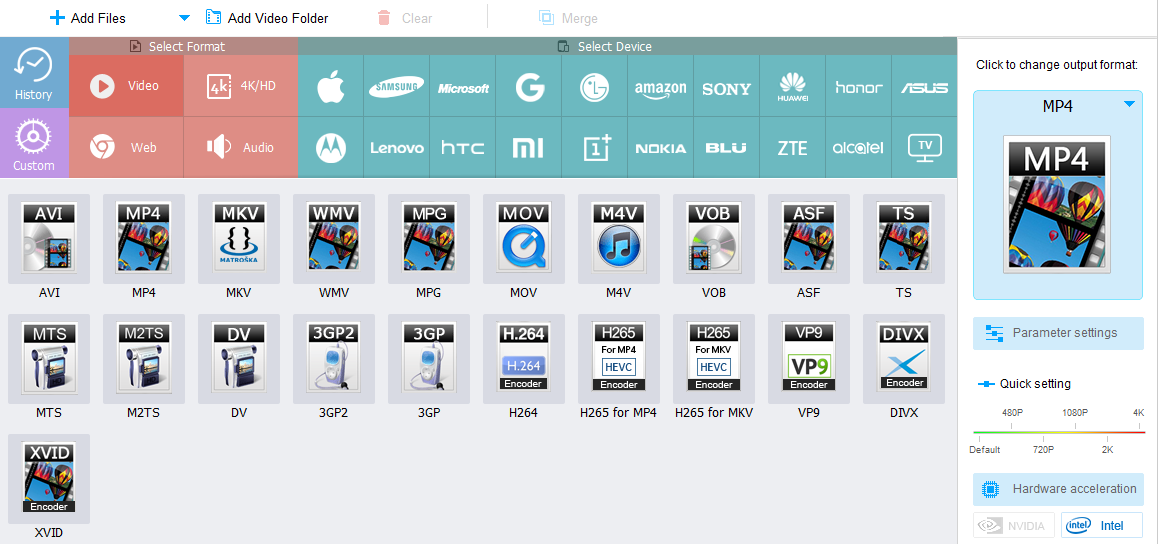1158x544 pixels.
Task: Choose MP4 format in the format grid
Action: tap(144, 239)
